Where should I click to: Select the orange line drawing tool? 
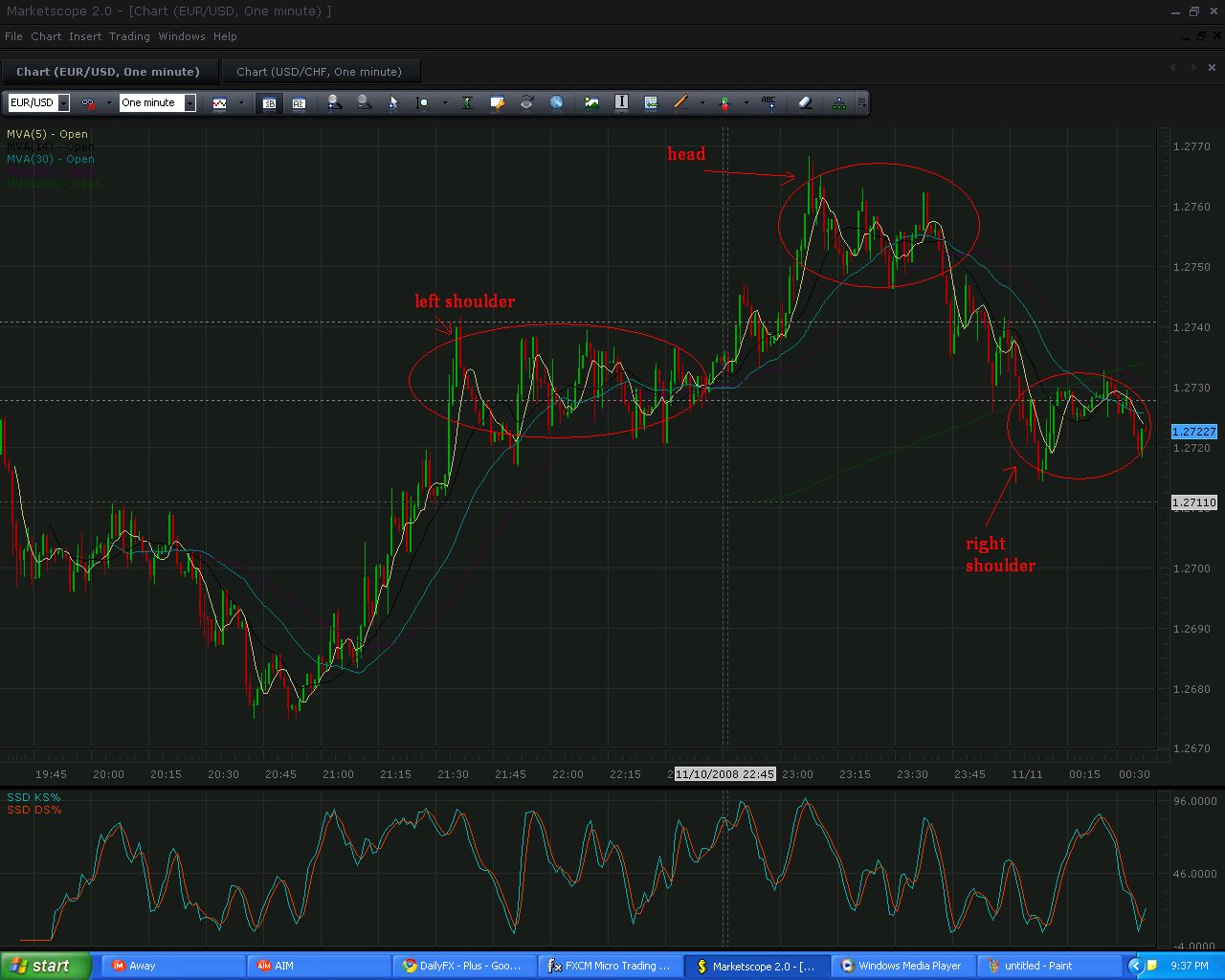pyautogui.click(x=680, y=102)
